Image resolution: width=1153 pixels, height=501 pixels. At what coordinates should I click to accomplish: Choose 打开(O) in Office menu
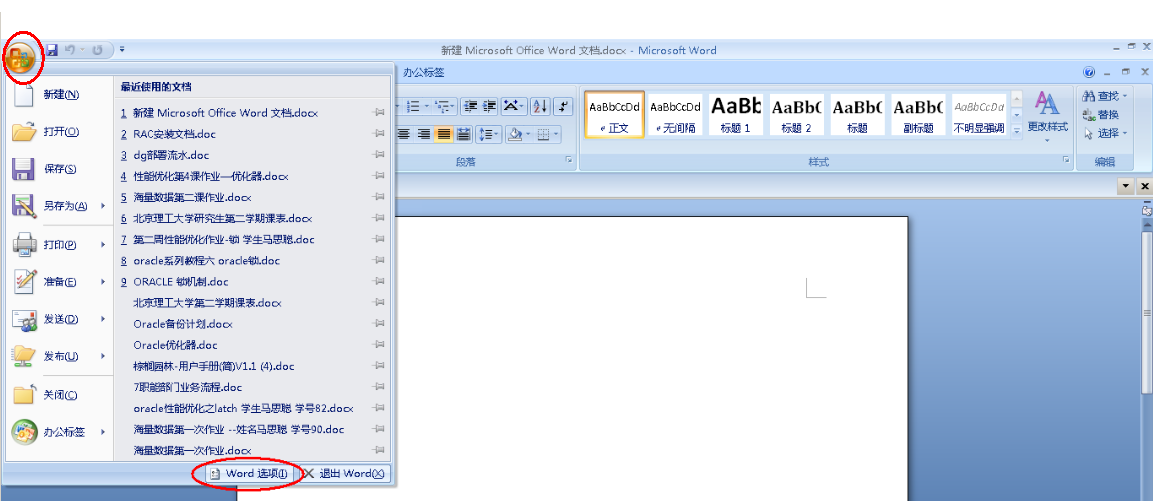[x=59, y=132]
